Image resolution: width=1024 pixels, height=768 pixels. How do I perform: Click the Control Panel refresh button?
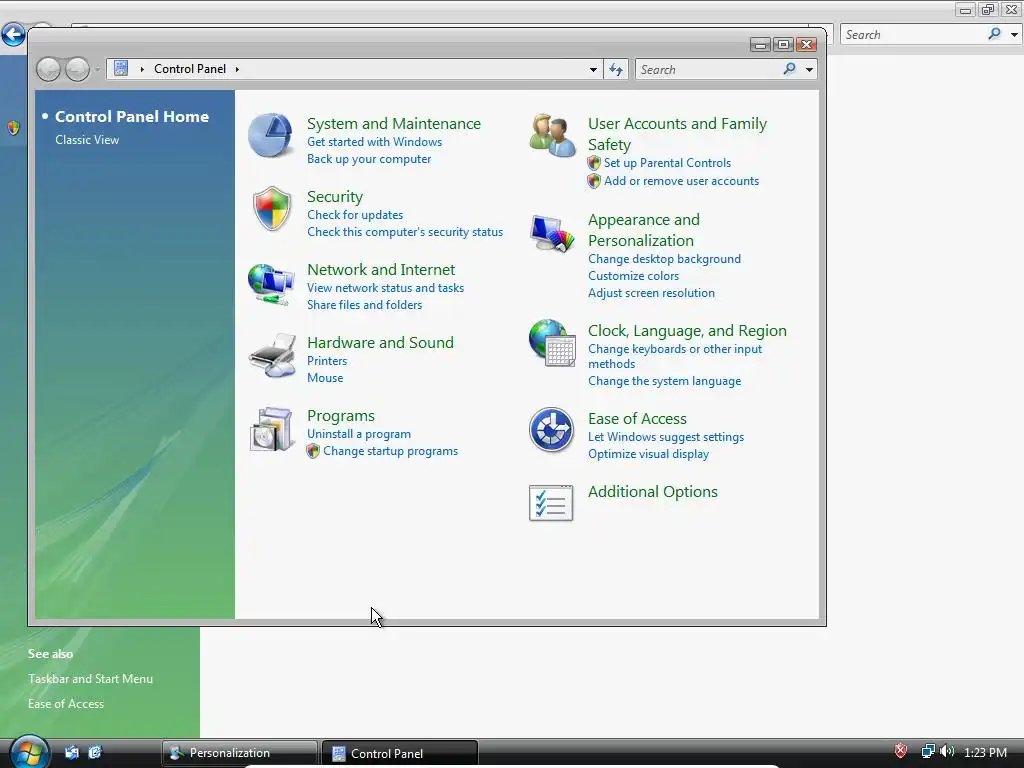[616, 69]
